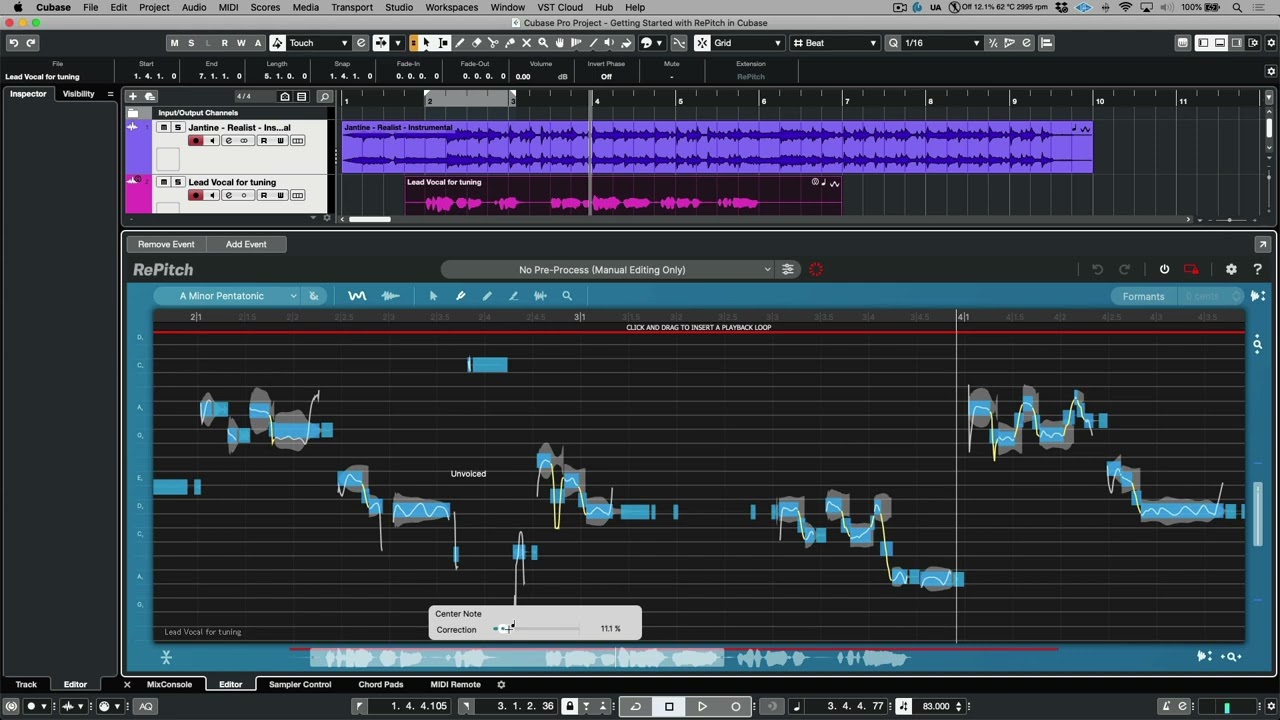Click the Add Event button

[246, 244]
